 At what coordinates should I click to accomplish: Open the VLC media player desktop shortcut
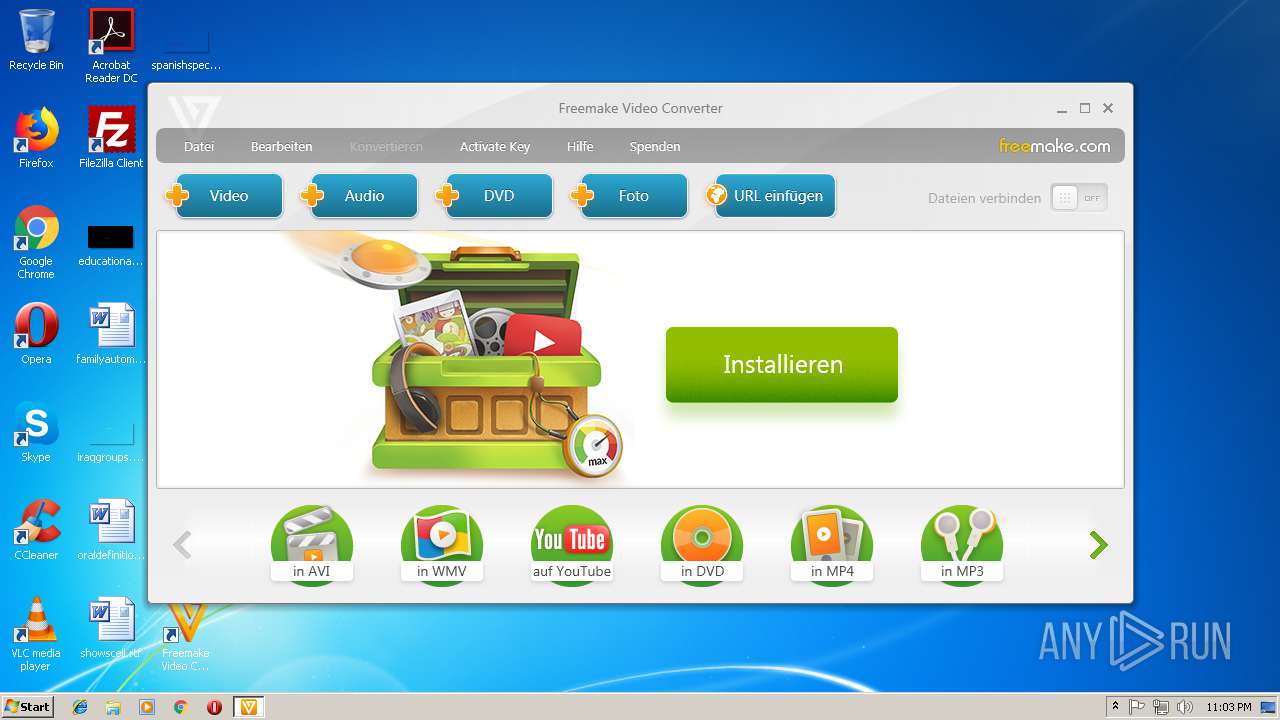coord(36,634)
